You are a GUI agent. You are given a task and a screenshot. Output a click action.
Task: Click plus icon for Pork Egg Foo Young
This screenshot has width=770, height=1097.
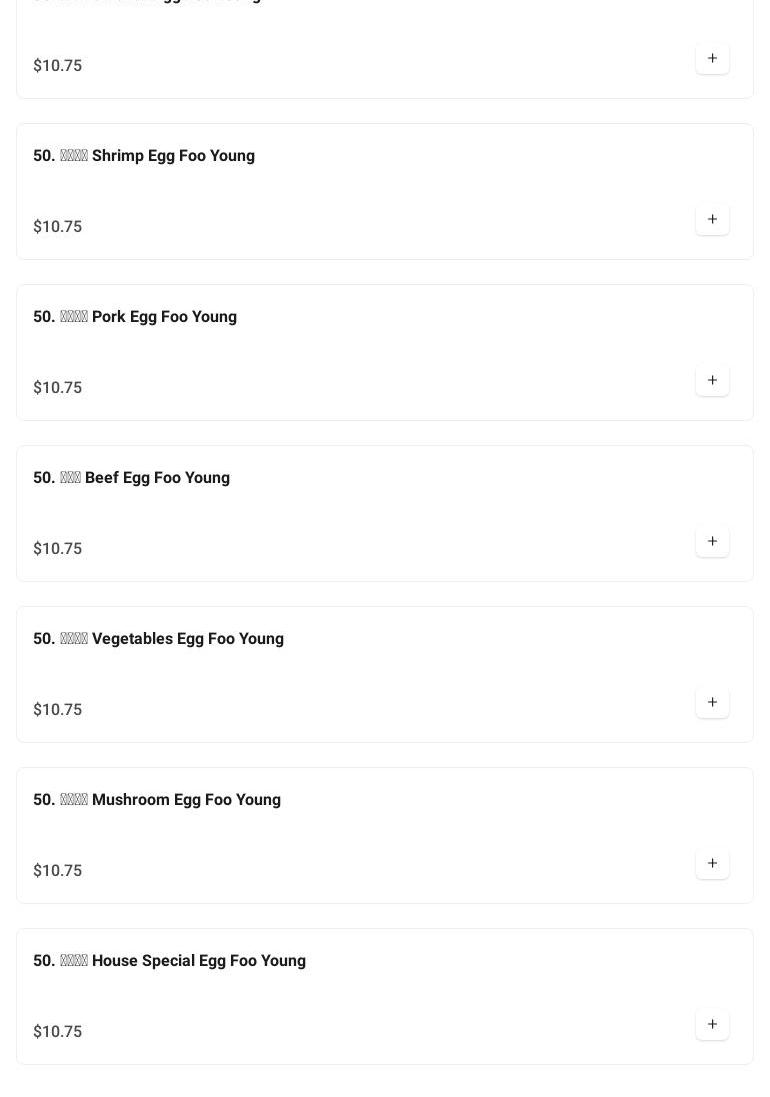click(x=712, y=381)
